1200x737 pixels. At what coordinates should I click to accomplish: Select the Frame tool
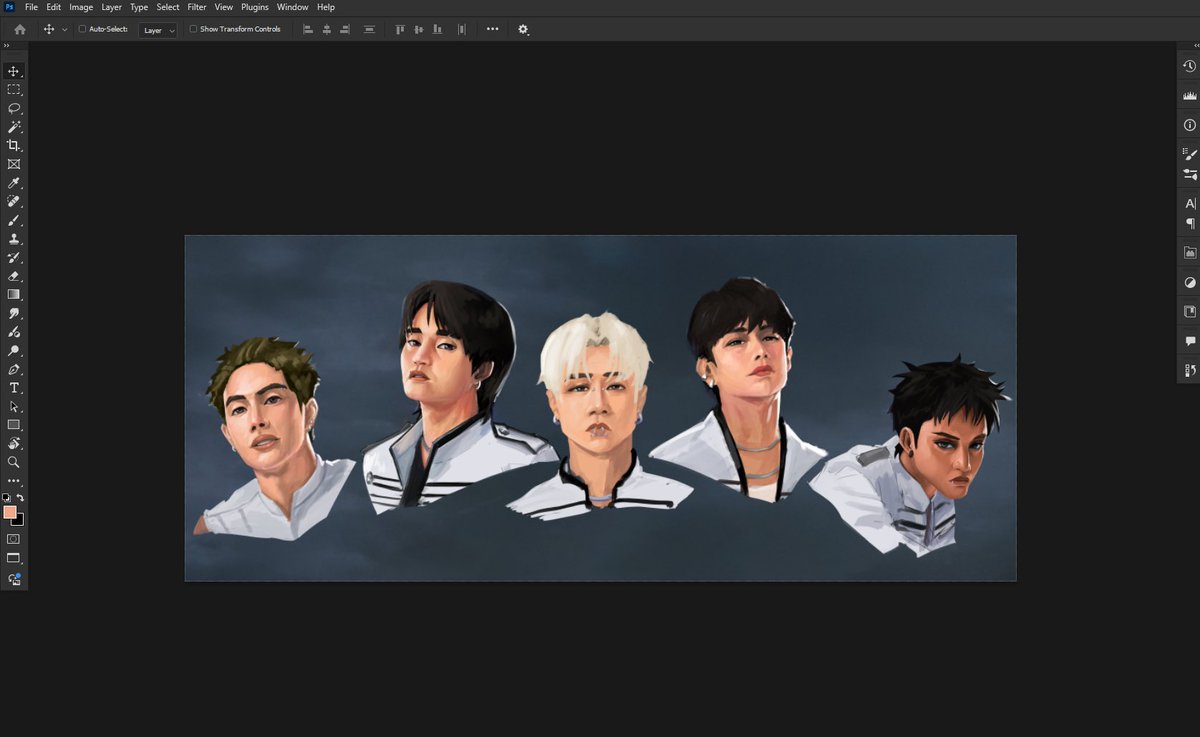14,164
